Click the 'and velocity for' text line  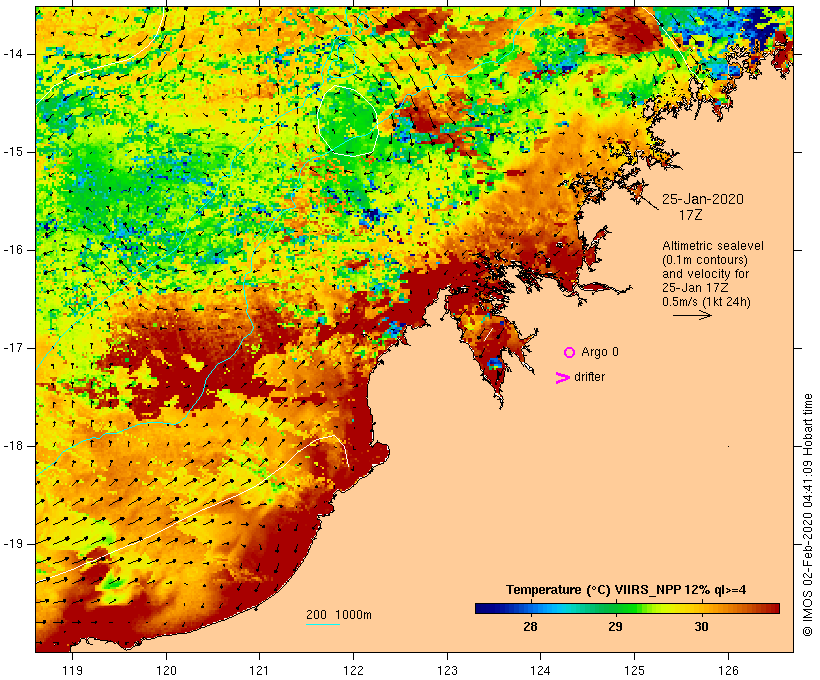705,274
